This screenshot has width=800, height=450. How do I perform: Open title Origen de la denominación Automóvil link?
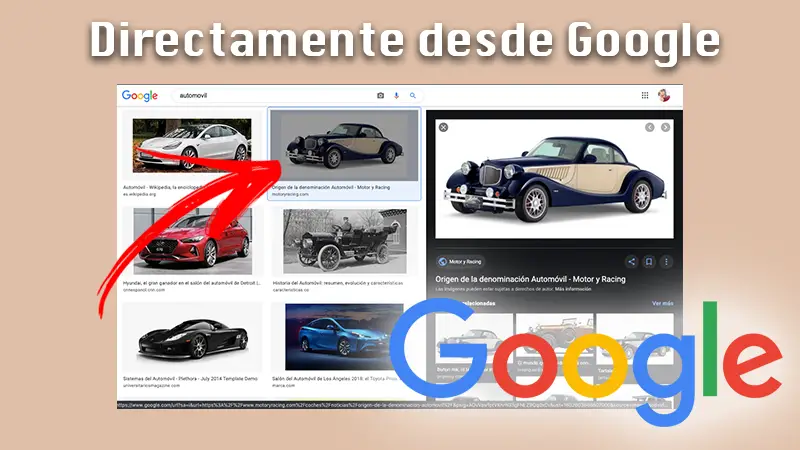pyautogui.click(x=530, y=279)
